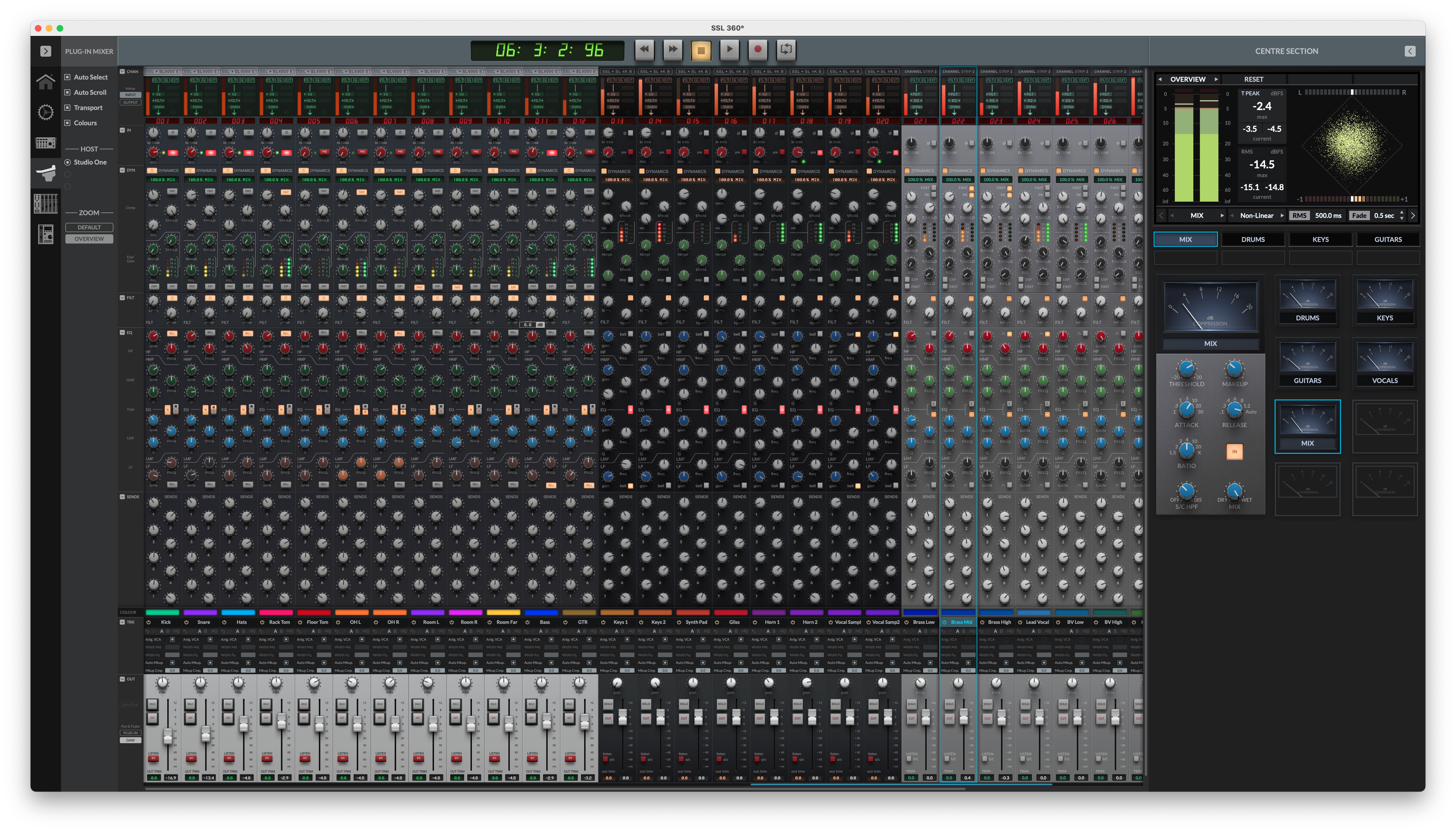Collapse the IN section expander
This screenshot has height=832, width=1456.
[122, 130]
